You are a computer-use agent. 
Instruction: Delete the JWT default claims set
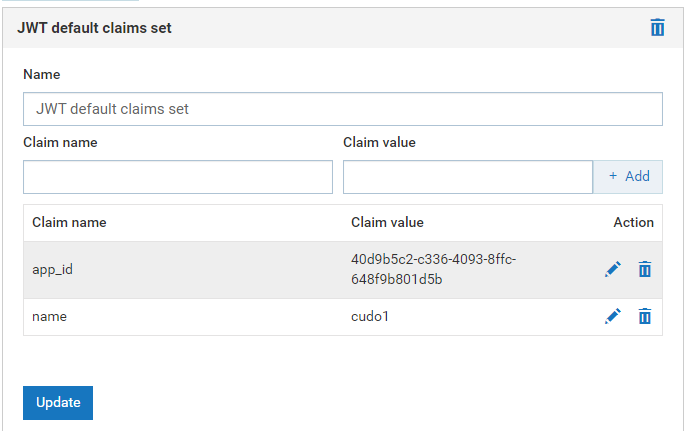[x=657, y=28]
